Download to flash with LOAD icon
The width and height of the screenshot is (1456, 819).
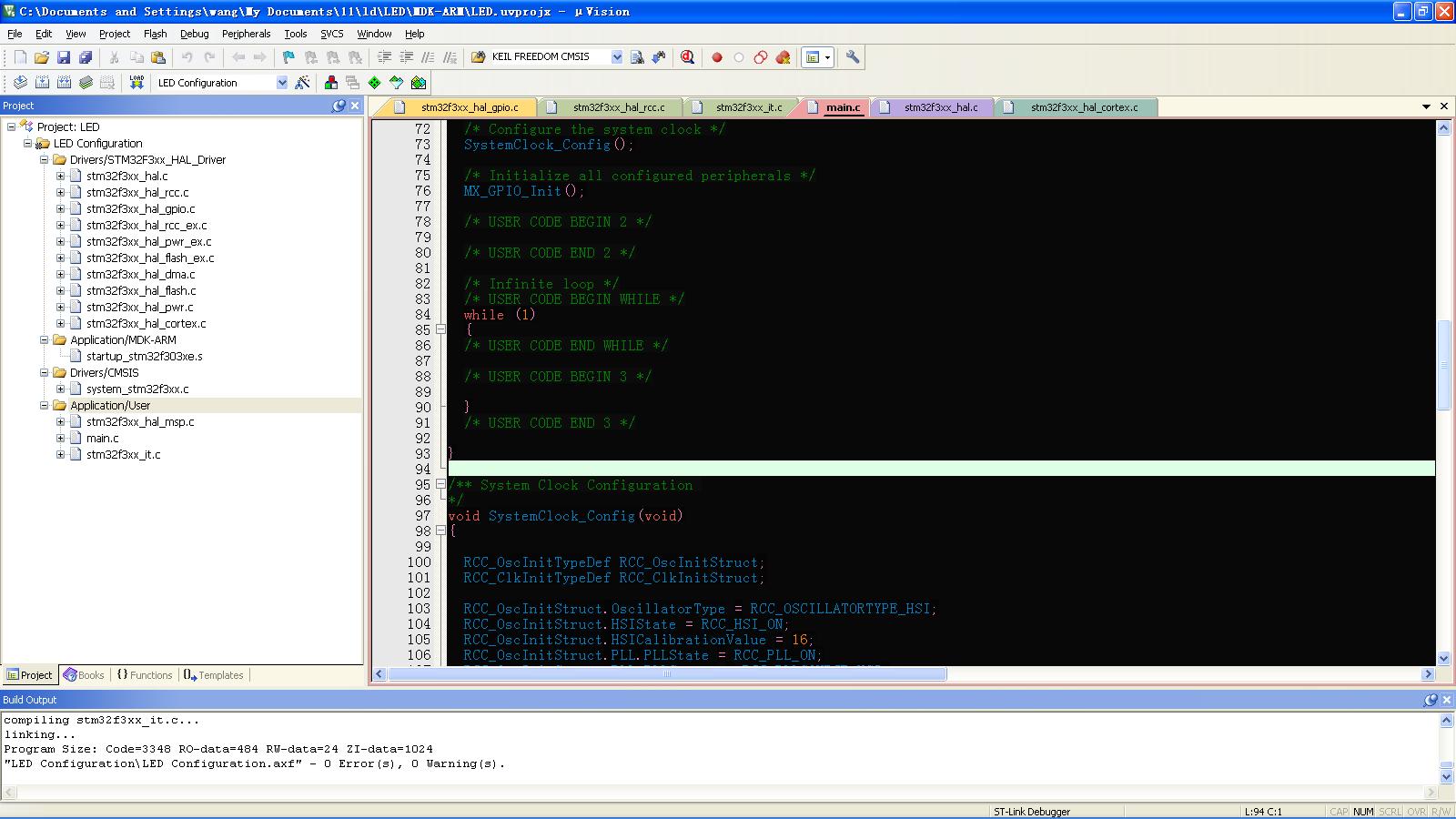click(136, 83)
